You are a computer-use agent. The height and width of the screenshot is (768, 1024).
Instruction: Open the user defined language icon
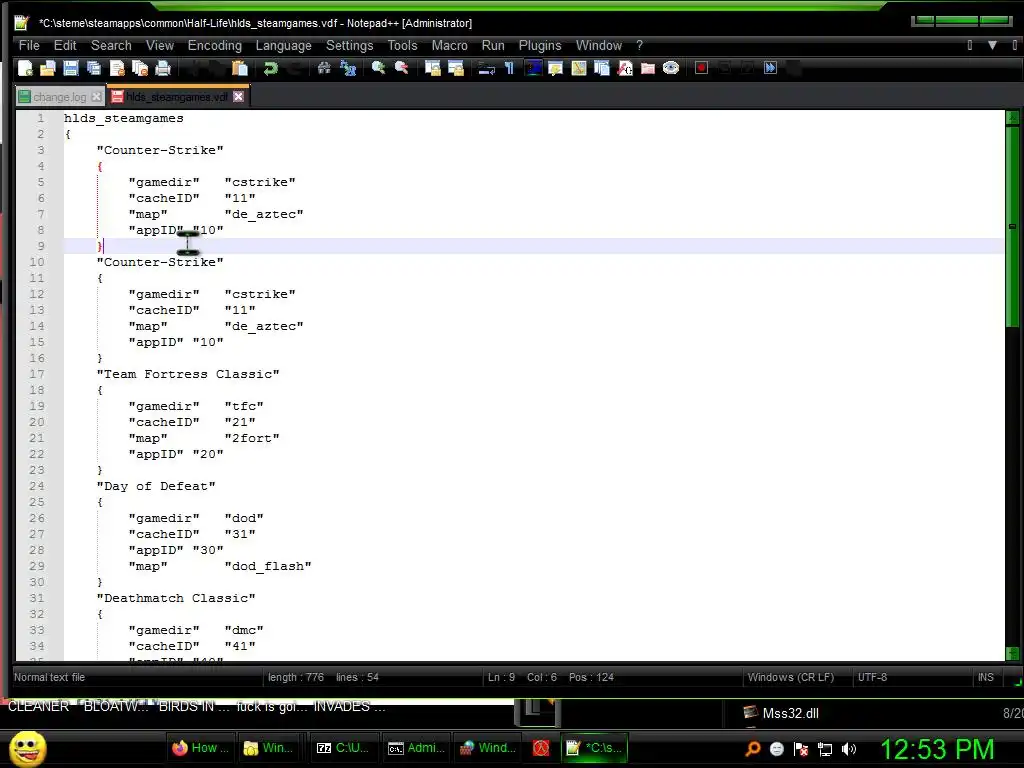tap(556, 68)
